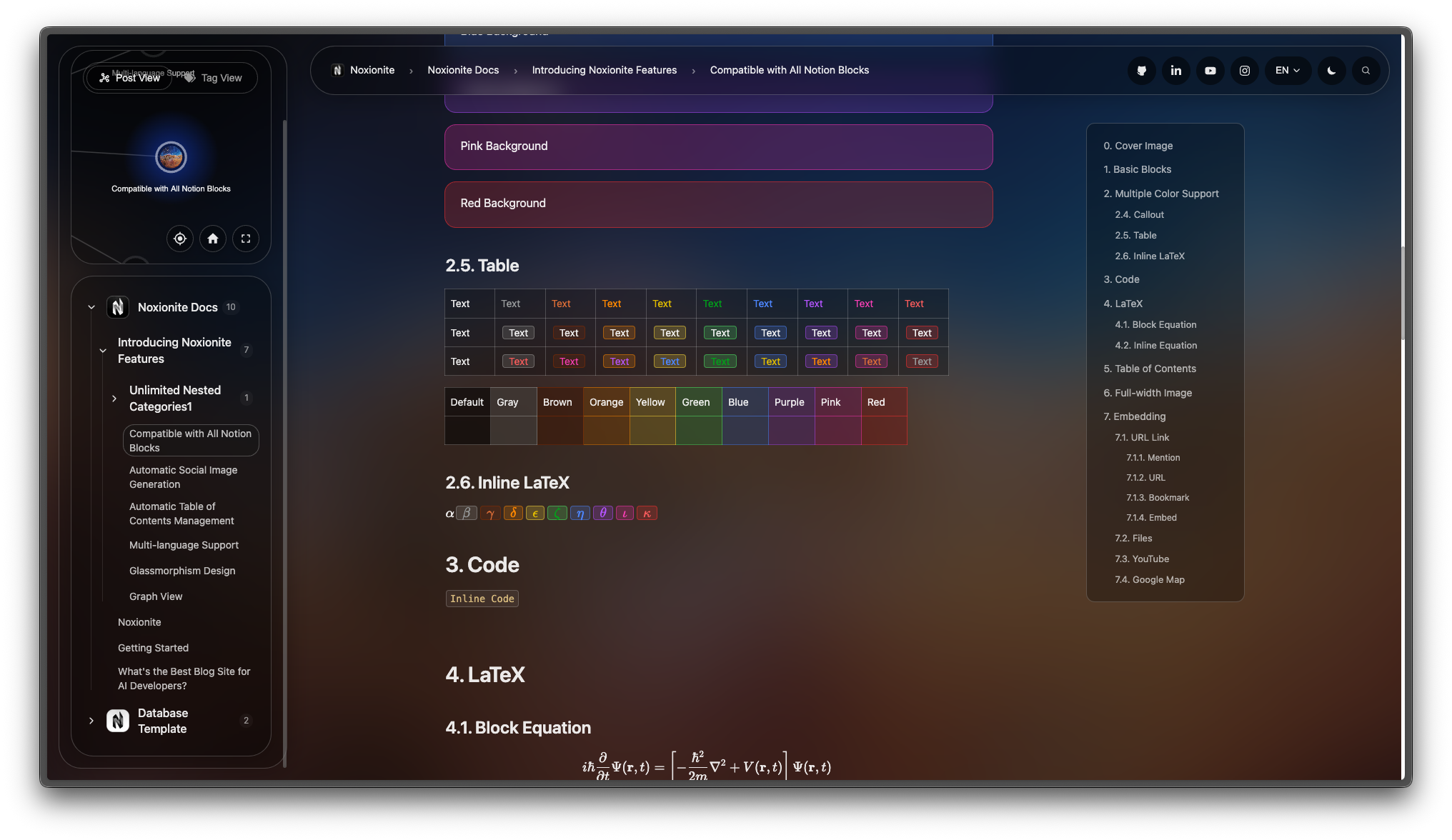Expand Unlimited Nested Categories1 folder
The image size is (1452, 840).
pos(114,399)
